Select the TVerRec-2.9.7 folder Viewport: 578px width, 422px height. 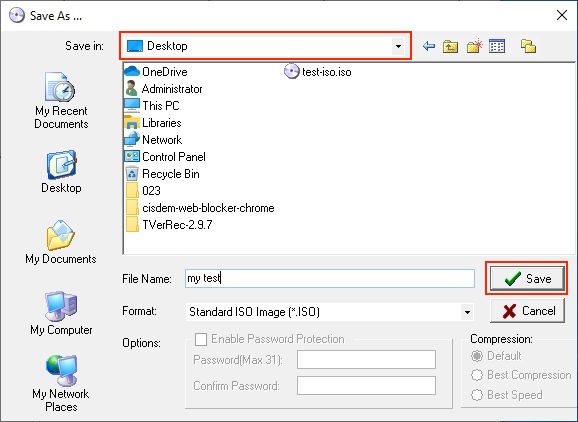[169, 224]
